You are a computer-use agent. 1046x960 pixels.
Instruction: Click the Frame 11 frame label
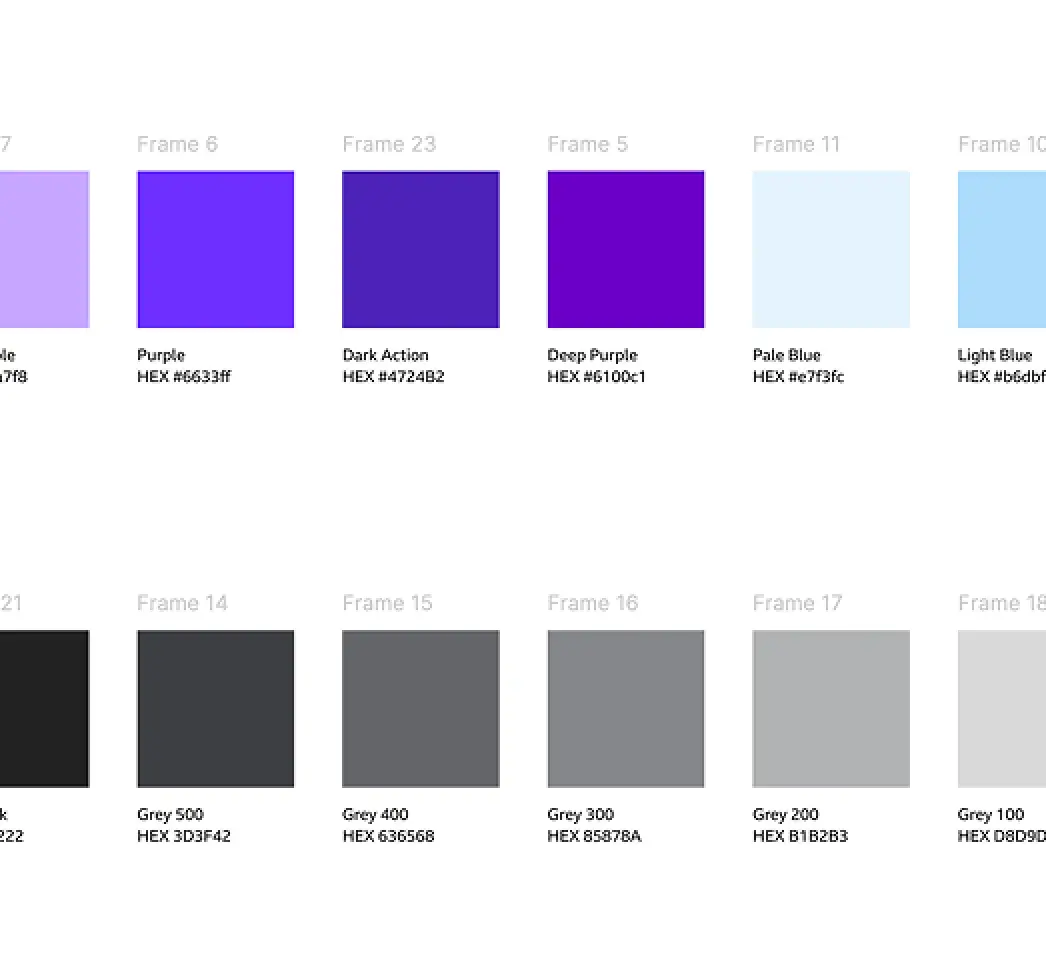(796, 145)
